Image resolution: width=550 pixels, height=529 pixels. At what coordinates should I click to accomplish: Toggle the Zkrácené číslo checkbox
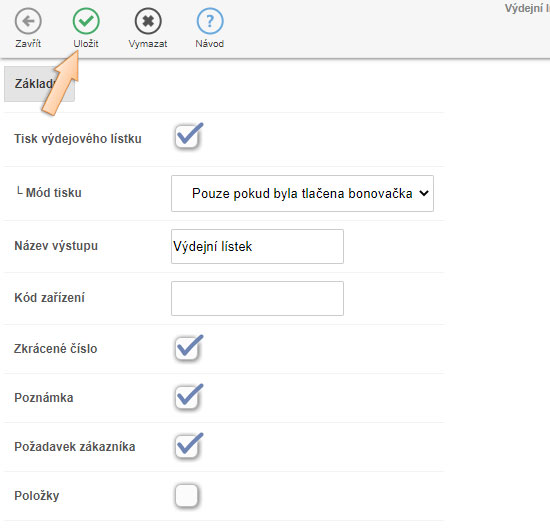tap(187, 348)
